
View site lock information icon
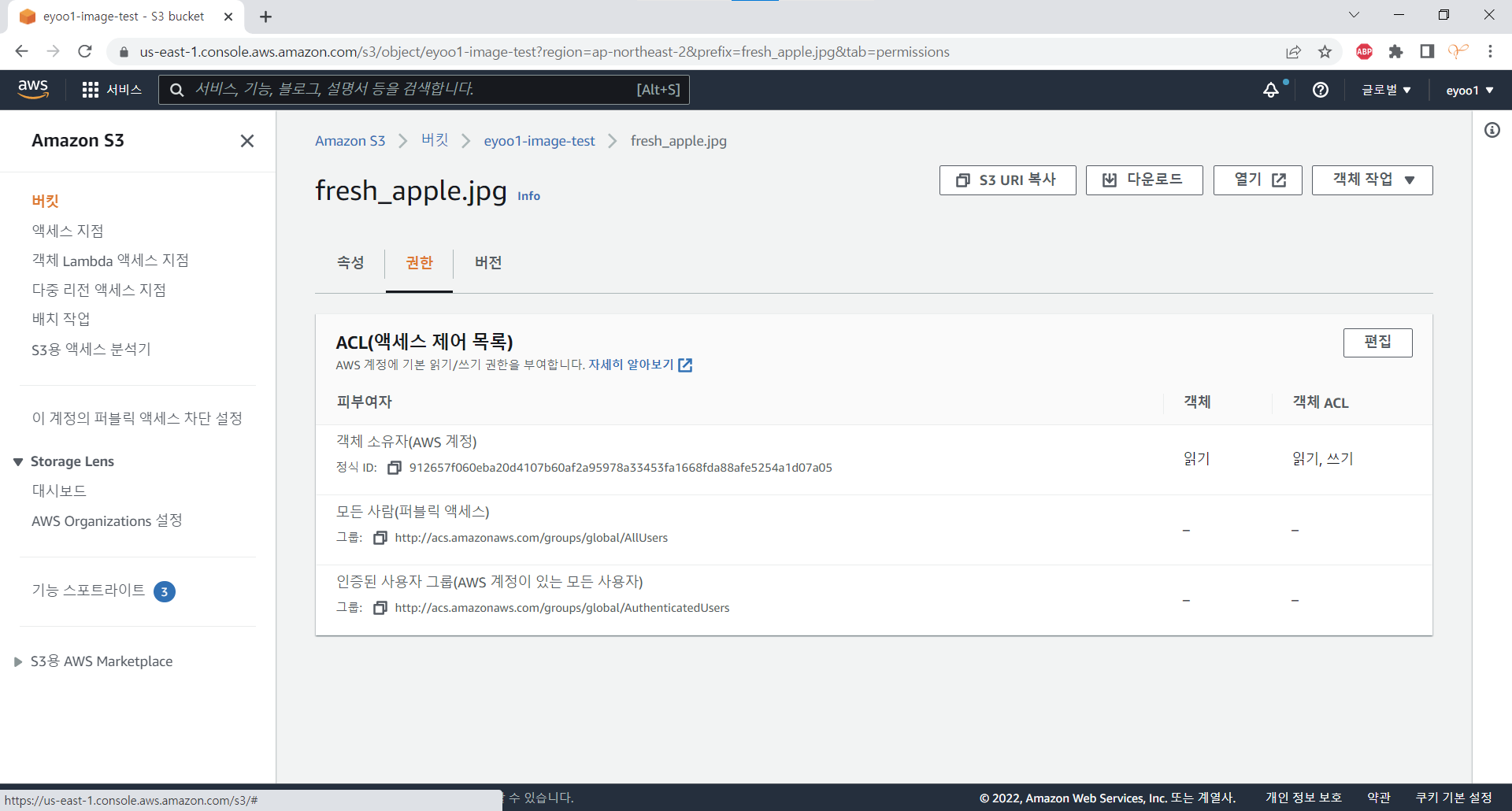pyautogui.click(x=124, y=52)
